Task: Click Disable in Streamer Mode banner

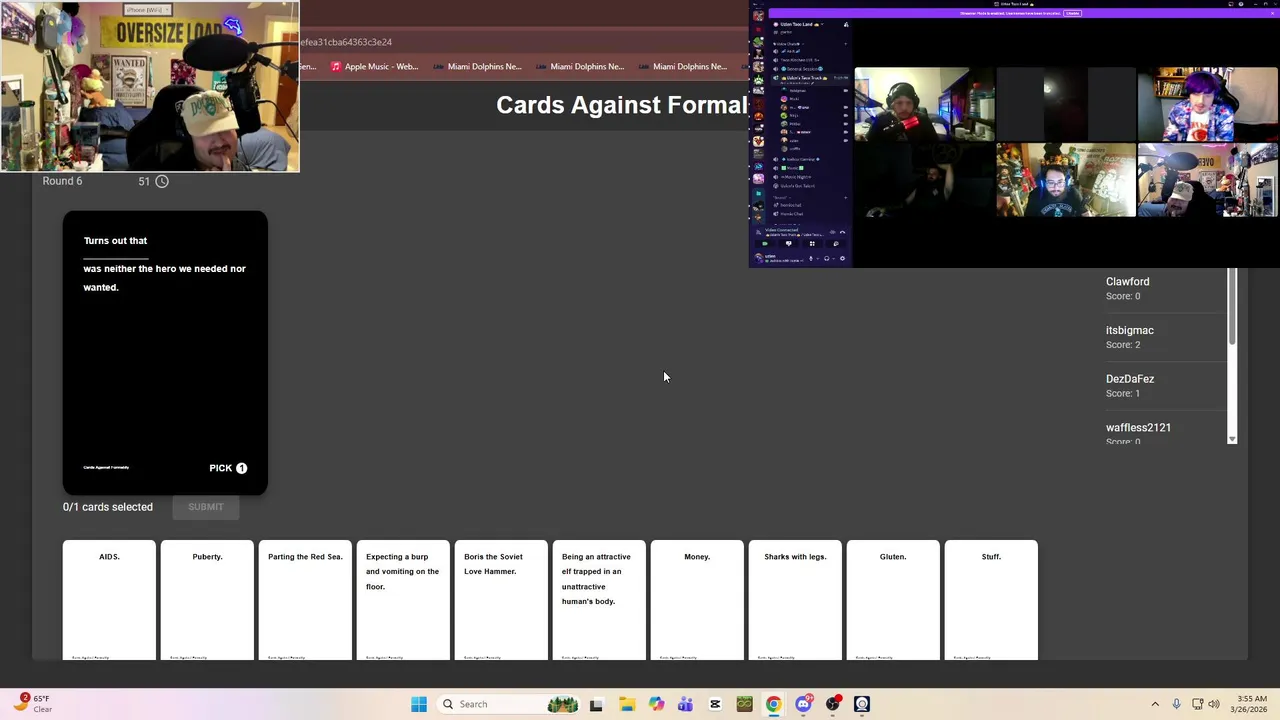Action: [1072, 13]
